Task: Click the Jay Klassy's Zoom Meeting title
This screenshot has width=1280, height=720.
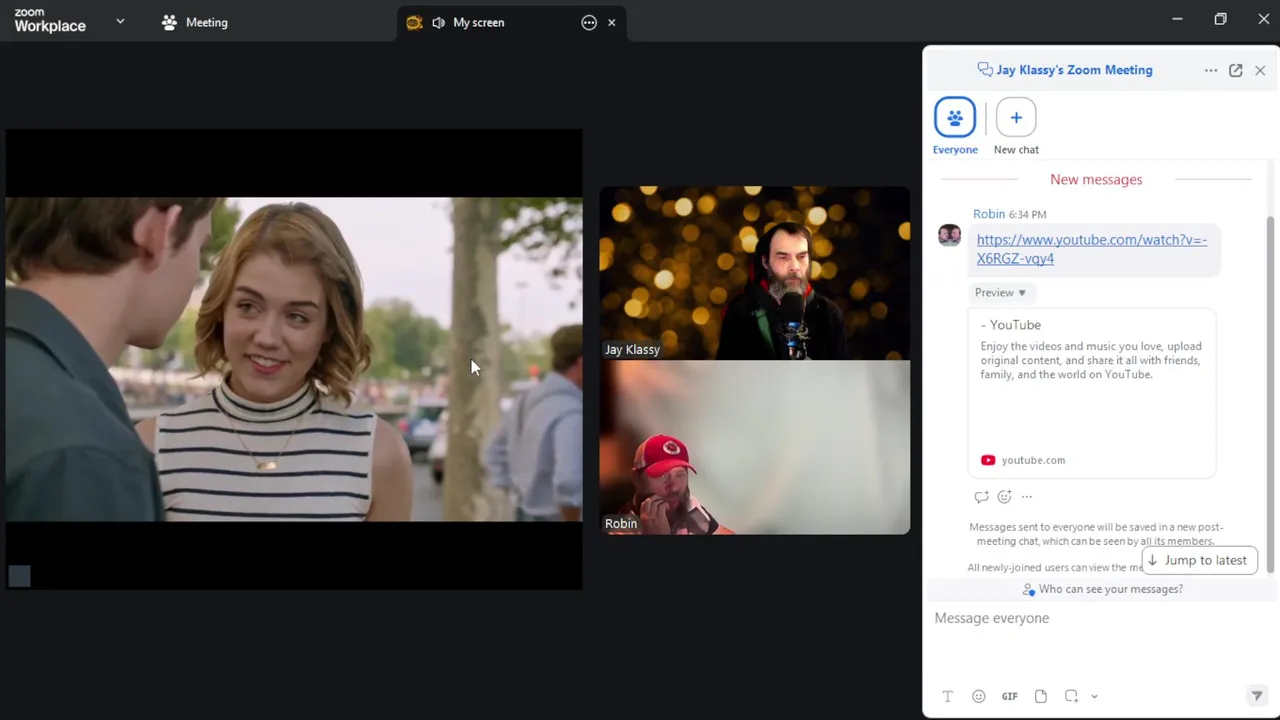Action: [x=1074, y=70]
